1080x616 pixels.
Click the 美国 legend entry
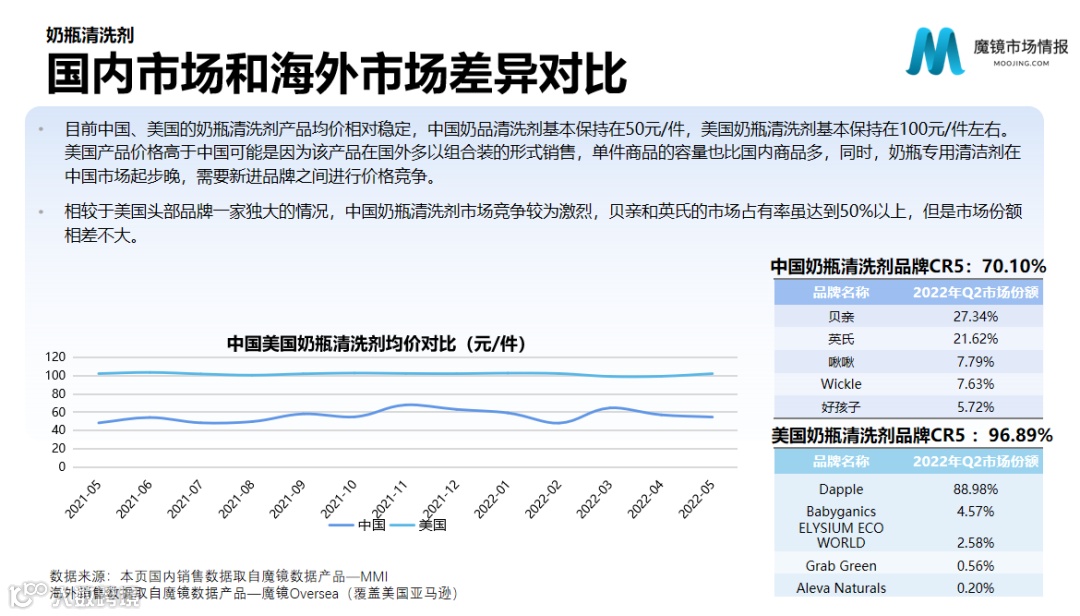(419, 525)
